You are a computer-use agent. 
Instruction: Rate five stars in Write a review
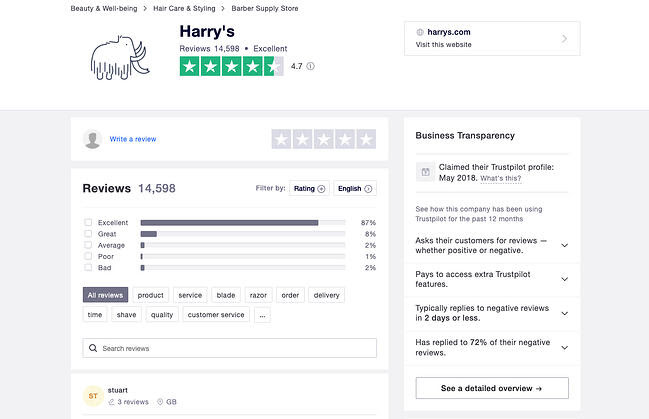366,139
